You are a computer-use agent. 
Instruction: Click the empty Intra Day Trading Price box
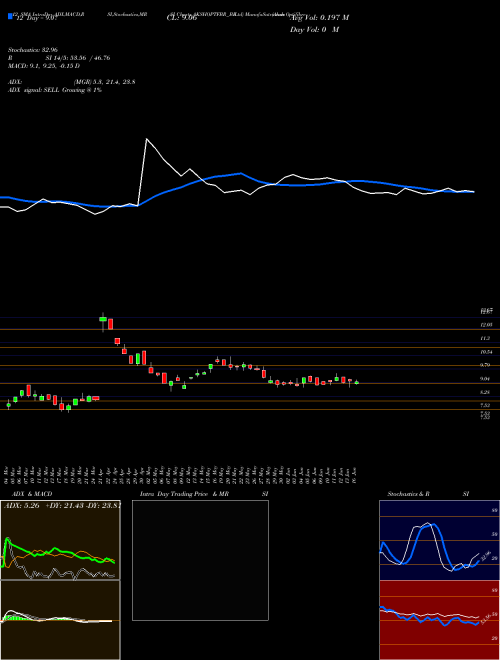click(x=200, y=560)
